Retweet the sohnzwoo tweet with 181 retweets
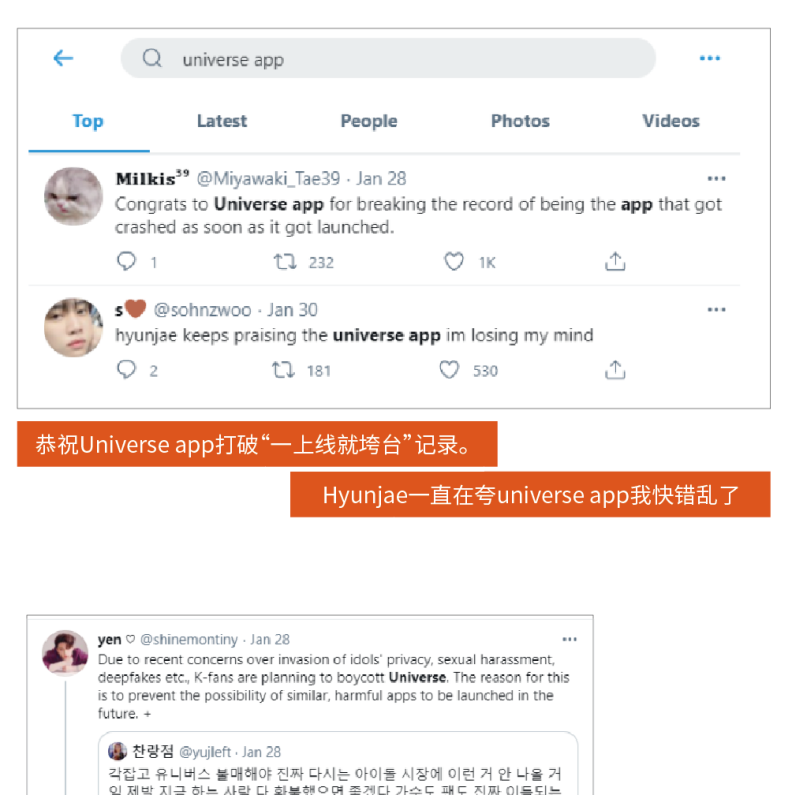This screenshot has width=793, height=796. (x=283, y=370)
